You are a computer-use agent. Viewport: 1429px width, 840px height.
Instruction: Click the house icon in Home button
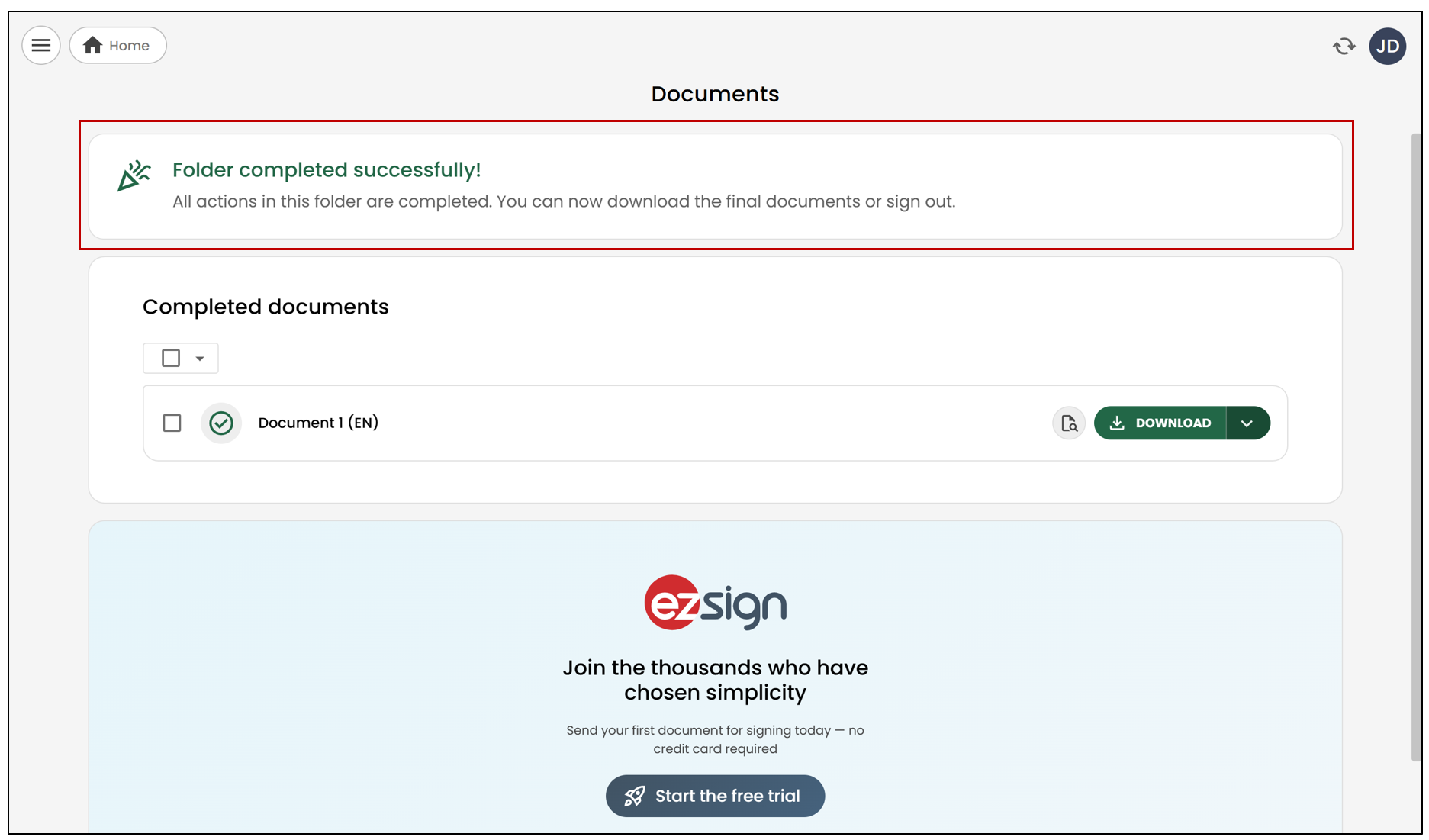click(x=93, y=46)
